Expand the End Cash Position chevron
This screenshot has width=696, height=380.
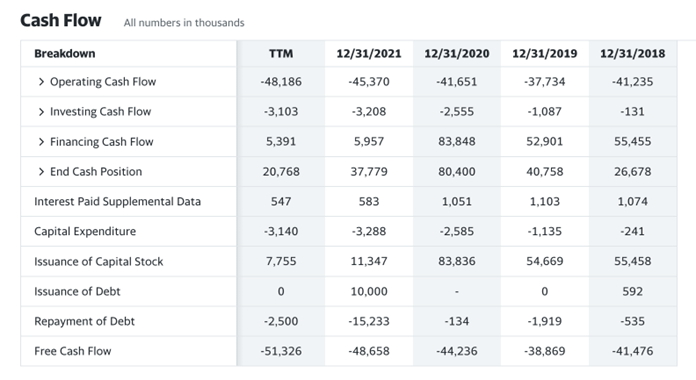(x=41, y=172)
